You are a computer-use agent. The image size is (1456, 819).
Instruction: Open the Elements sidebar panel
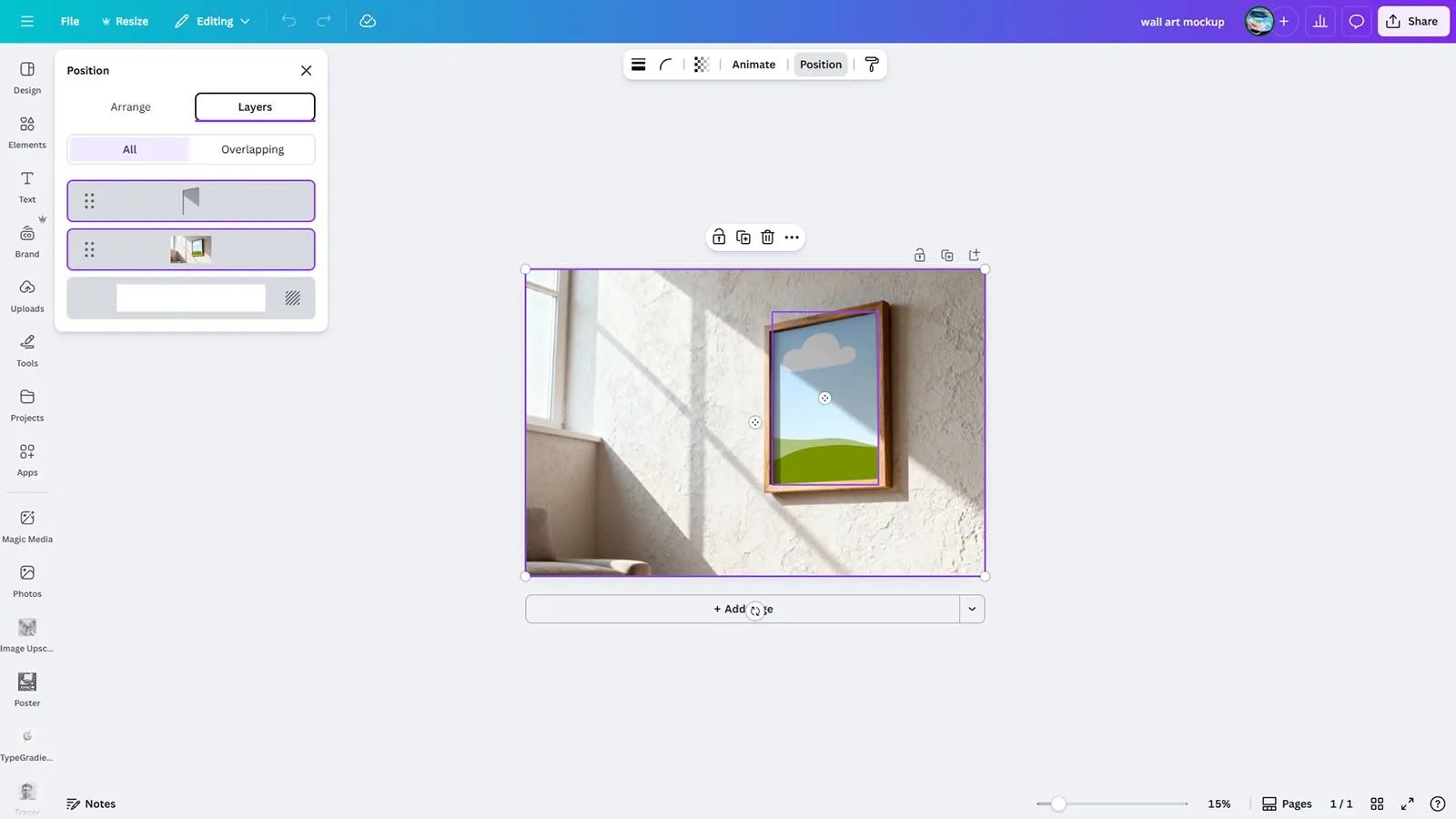point(27,132)
